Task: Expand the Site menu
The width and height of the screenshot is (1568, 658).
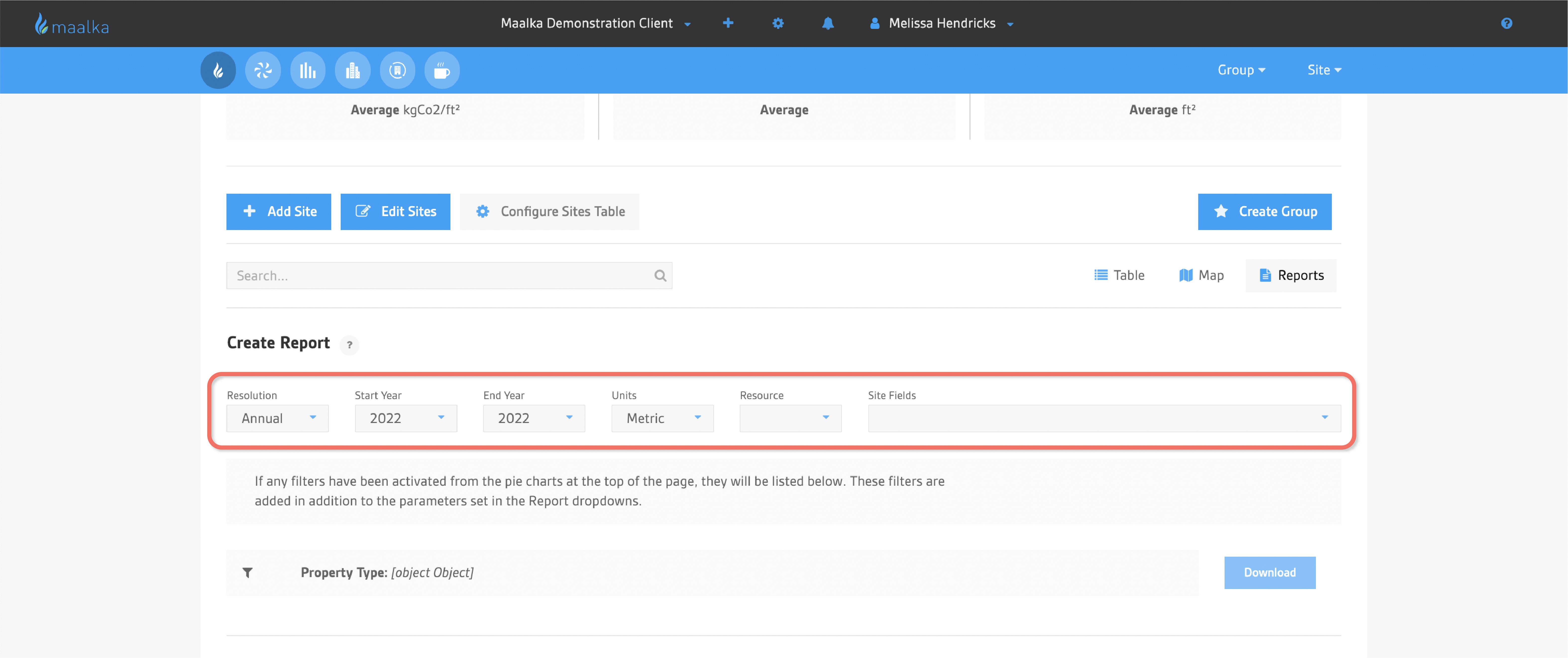Action: click(x=1325, y=70)
